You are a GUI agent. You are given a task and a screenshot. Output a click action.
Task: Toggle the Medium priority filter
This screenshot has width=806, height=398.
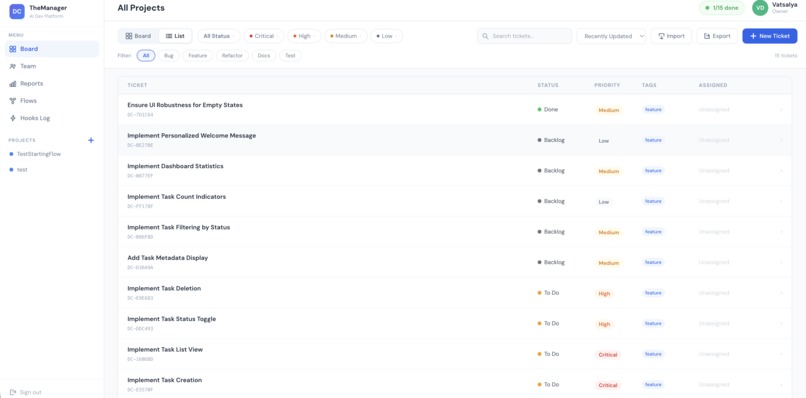346,36
